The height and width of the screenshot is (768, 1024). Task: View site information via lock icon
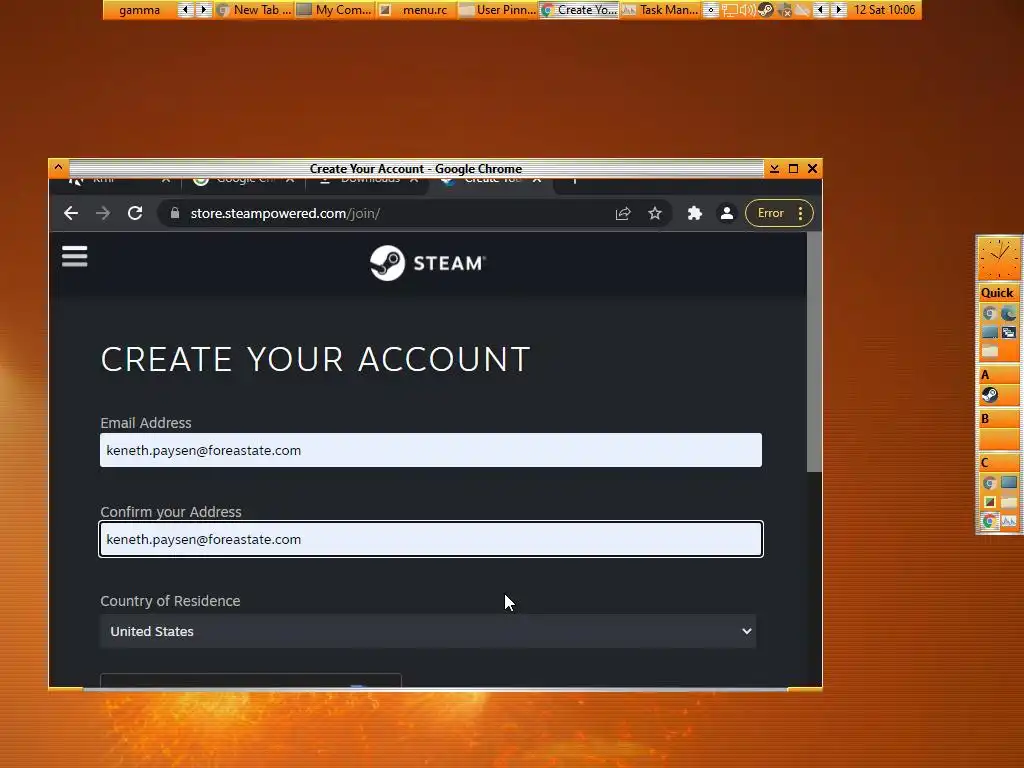(174, 213)
